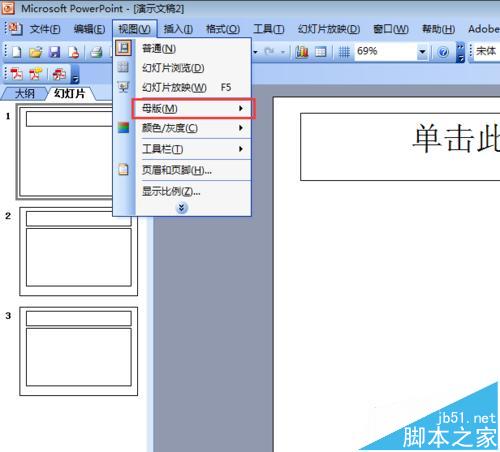Screen dimensions: 500x452
Task: Choose 显示比例(Z)... menu entry
Action: click(182, 191)
